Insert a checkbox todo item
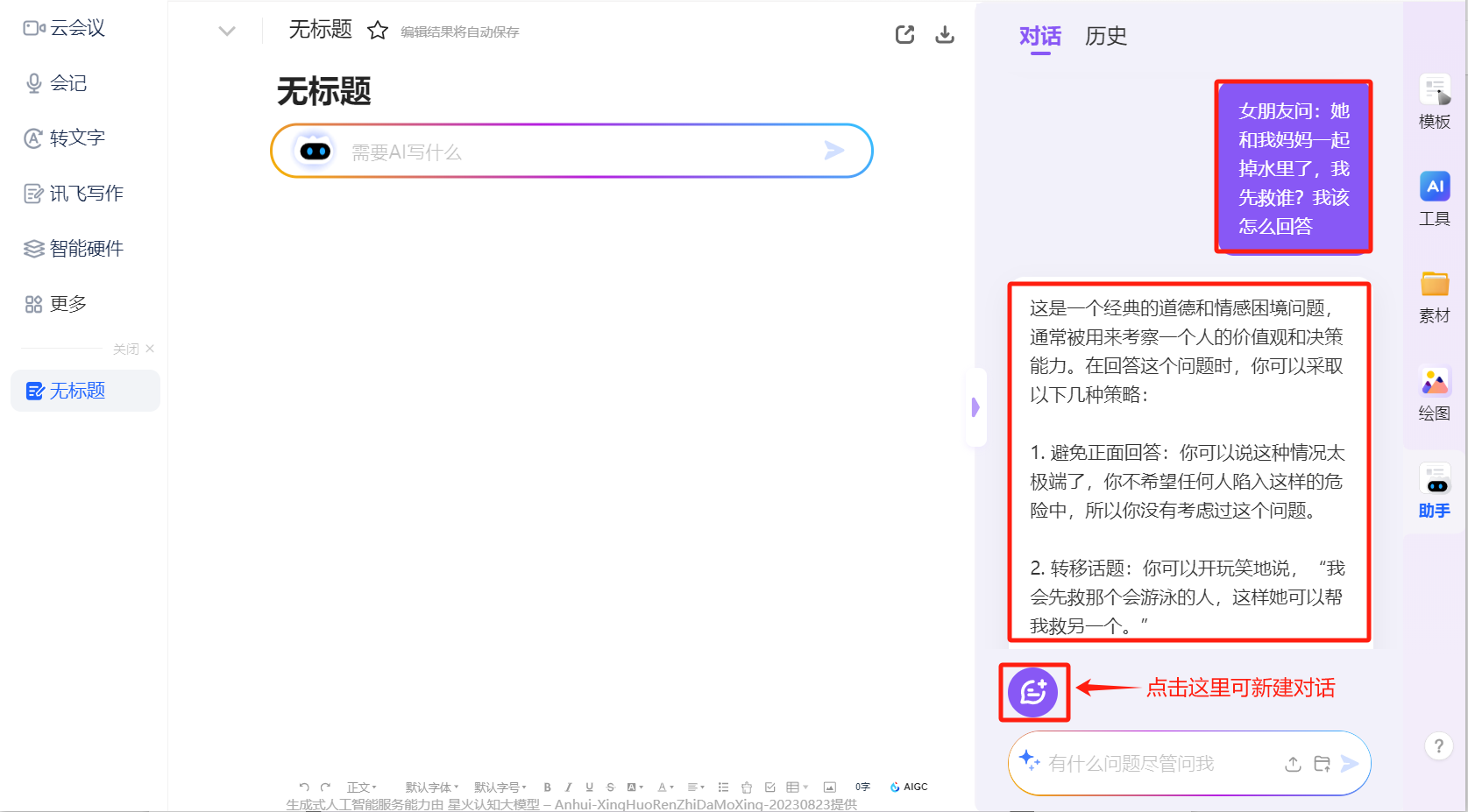Viewport: 1468px width, 812px height. (770, 787)
